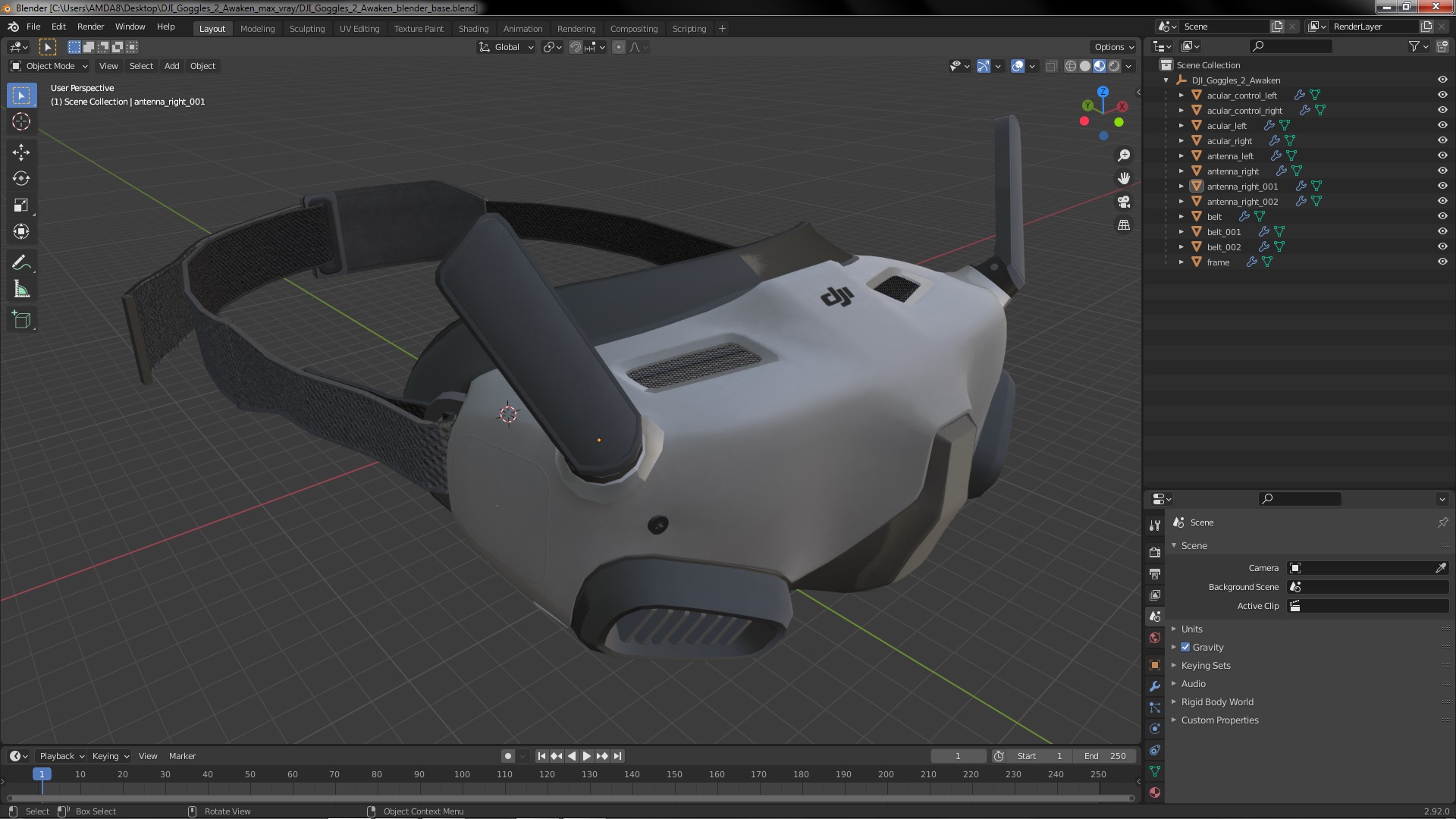Click the outliner search field

1291,46
